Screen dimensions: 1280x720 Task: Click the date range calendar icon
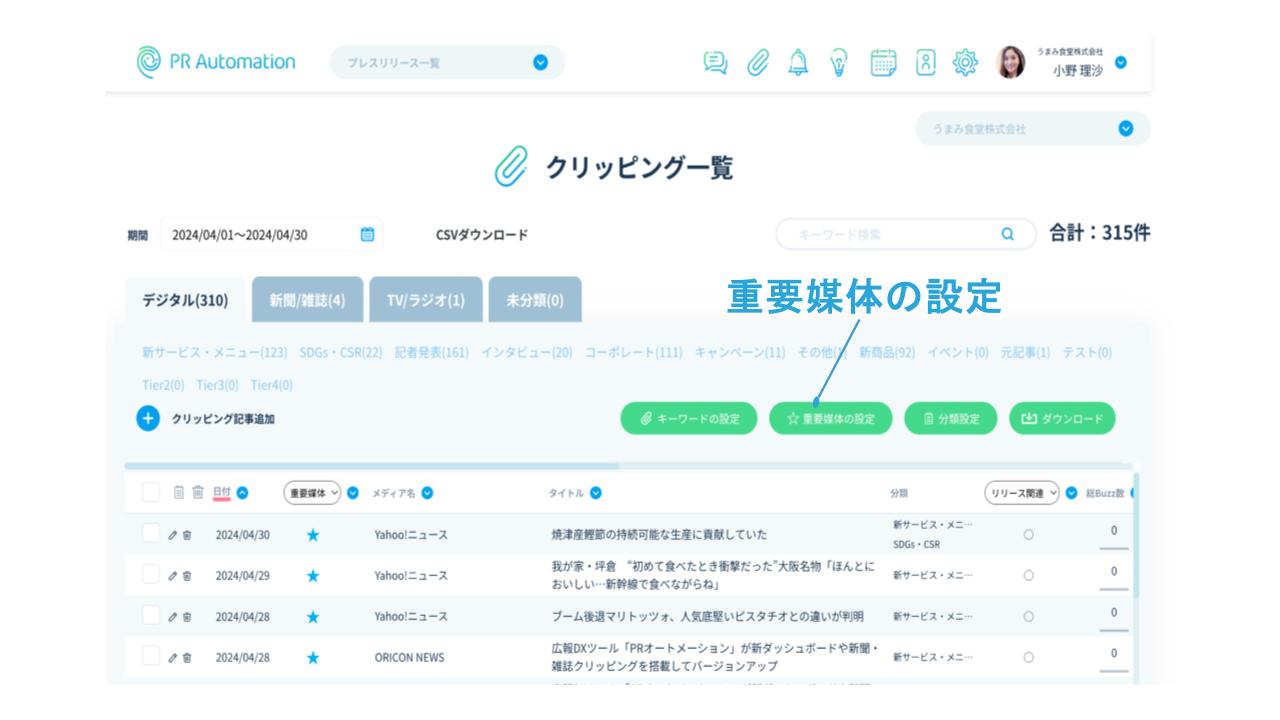367,235
